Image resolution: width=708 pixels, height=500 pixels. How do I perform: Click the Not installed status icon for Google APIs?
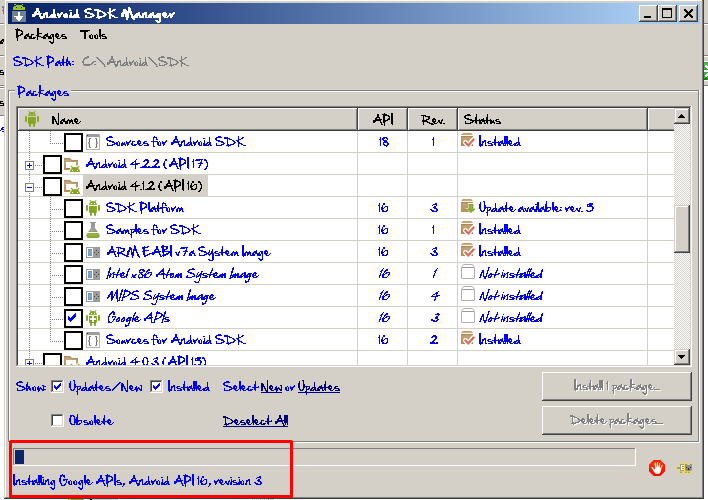tap(468, 316)
